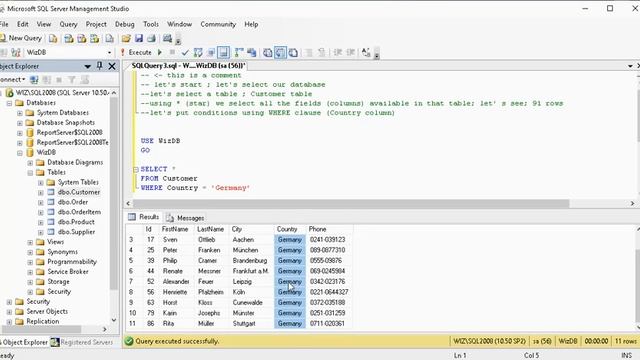The height and width of the screenshot is (360, 640).
Task: Expand the Database Snapshots node
Action: point(20,123)
